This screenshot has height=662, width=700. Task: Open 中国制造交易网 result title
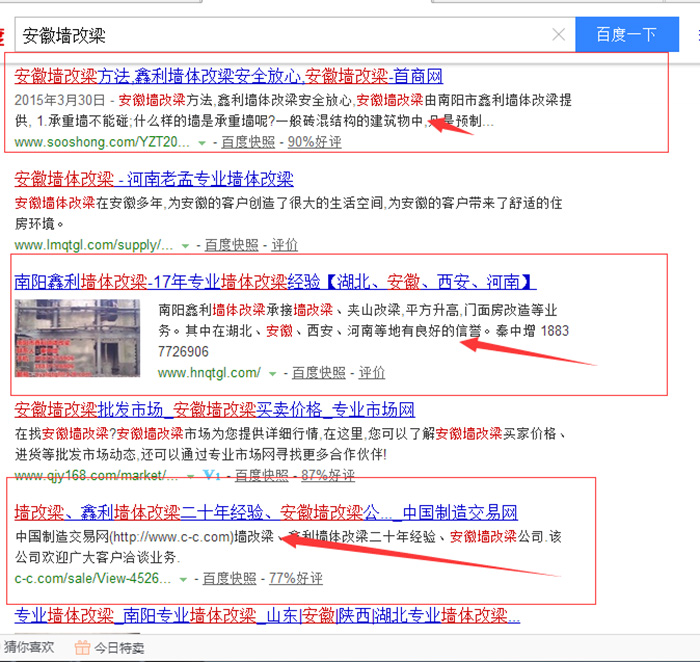(265, 513)
